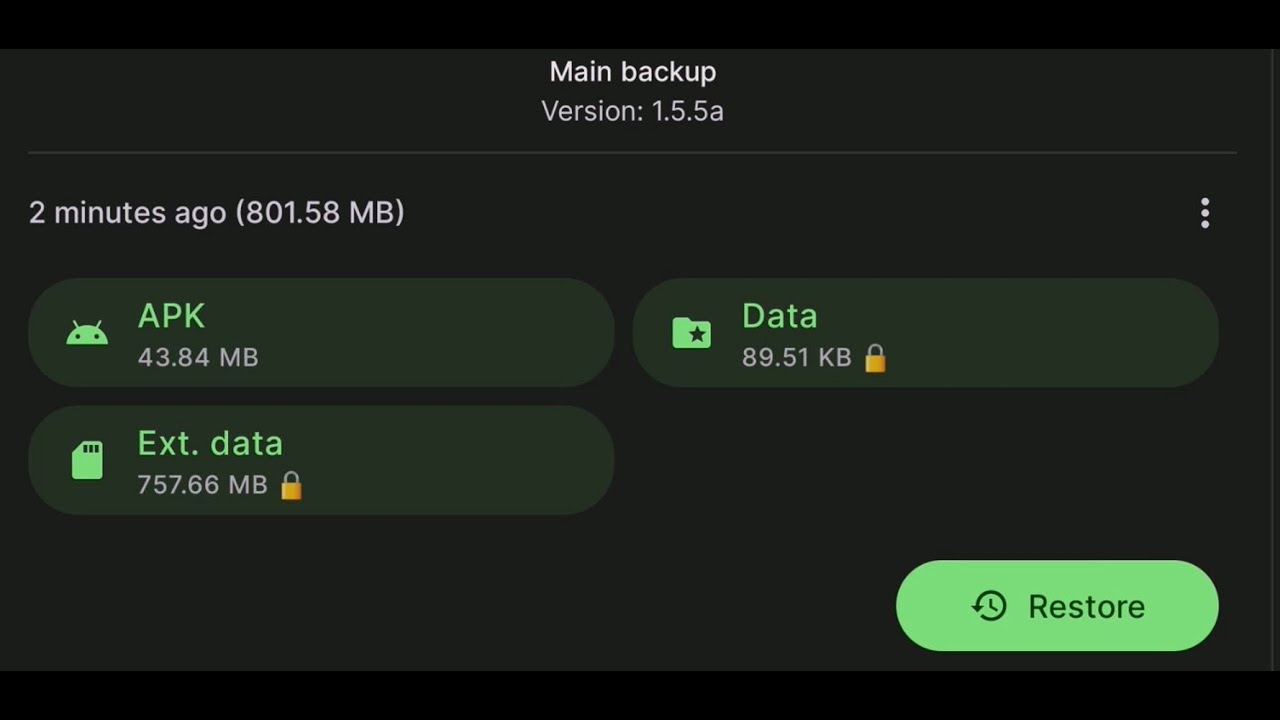Viewport: 1280px width, 720px height.
Task: Click the Restore button text label
Action: pyautogui.click(x=1086, y=606)
